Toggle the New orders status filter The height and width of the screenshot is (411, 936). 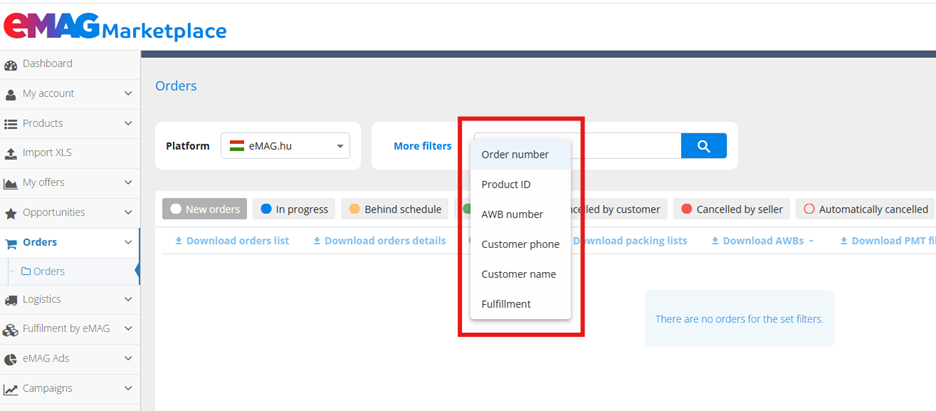pos(204,209)
